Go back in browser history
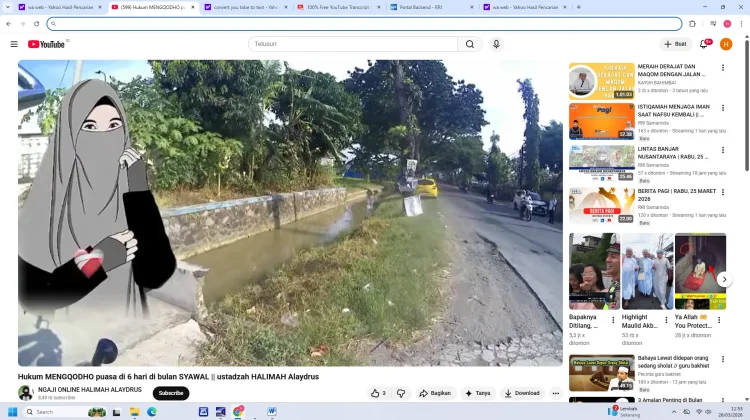 [9, 23]
